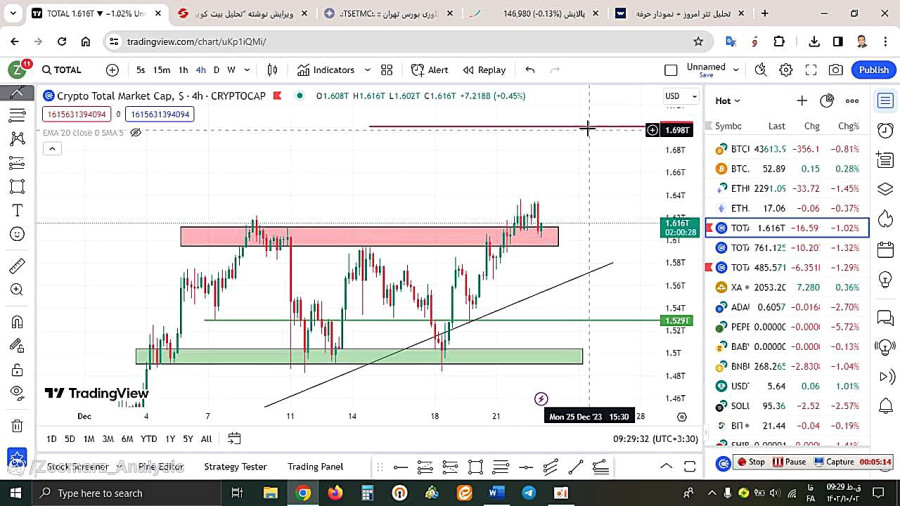Open watchlist more options menu
This screenshot has width=900, height=506.
852,101
